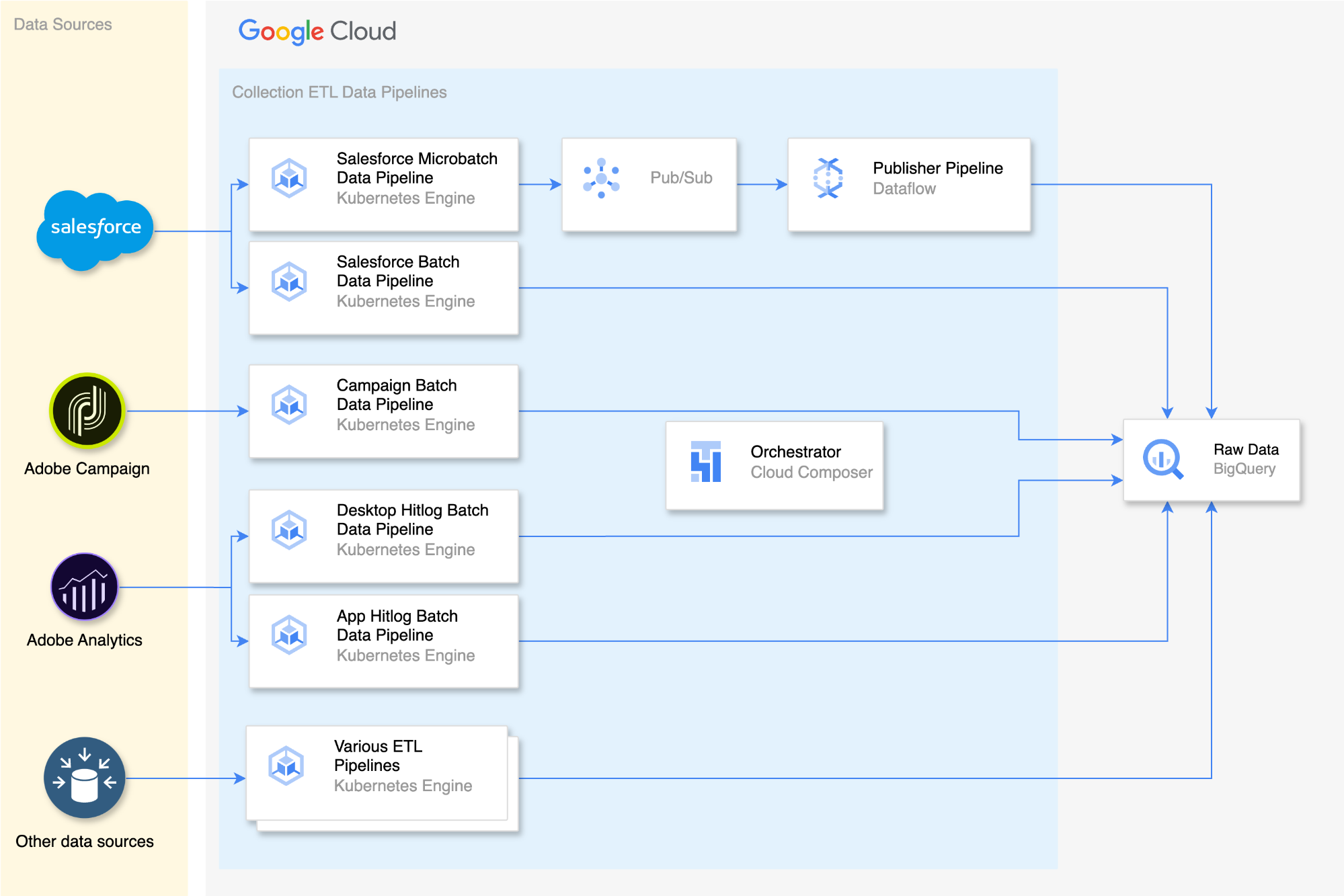The height and width of the screenshot is (896, 1344).
Task: Click Kubernetes icon in Salesforce Batch box
Action: [289, 281]
